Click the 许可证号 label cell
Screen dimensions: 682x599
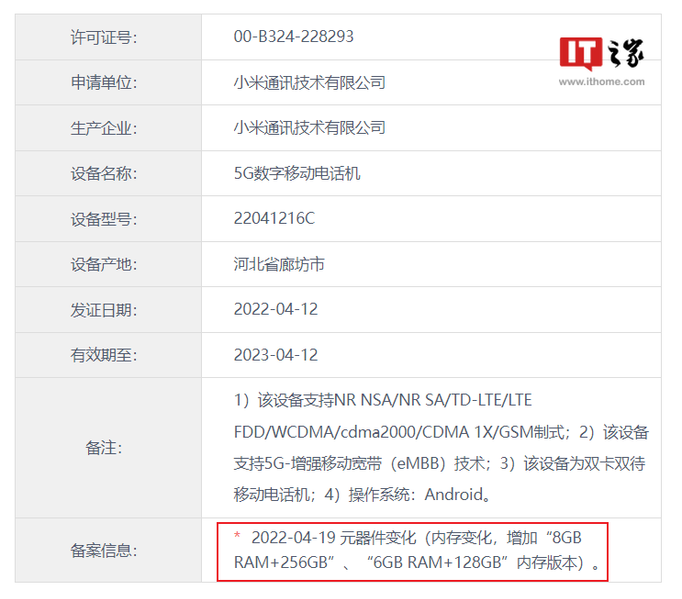[x=108, y=37]
